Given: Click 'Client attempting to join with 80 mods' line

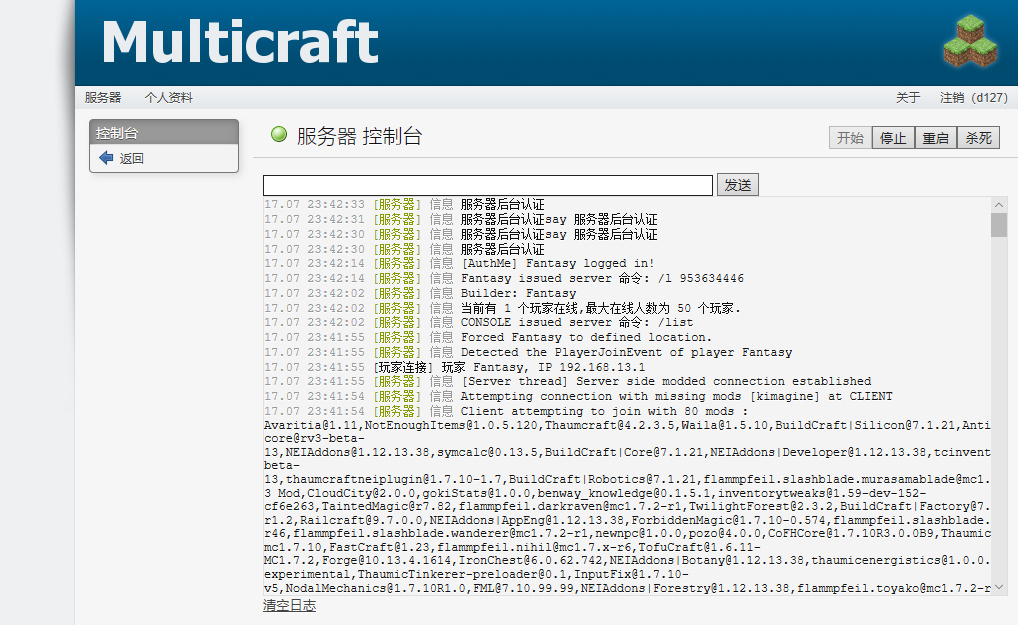Looking at the screenshot, I should coord(506,411).
